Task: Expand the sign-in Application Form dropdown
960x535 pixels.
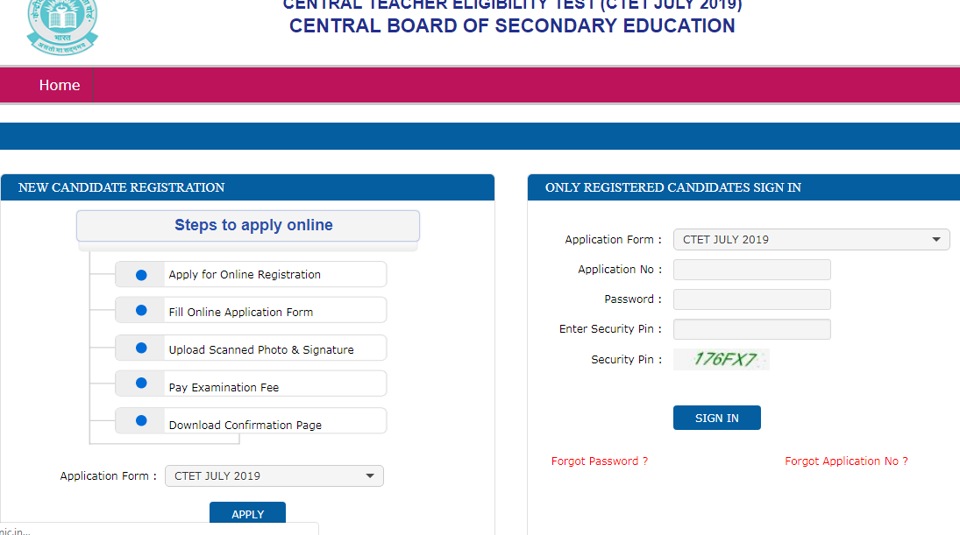Action: click(811, 239)
